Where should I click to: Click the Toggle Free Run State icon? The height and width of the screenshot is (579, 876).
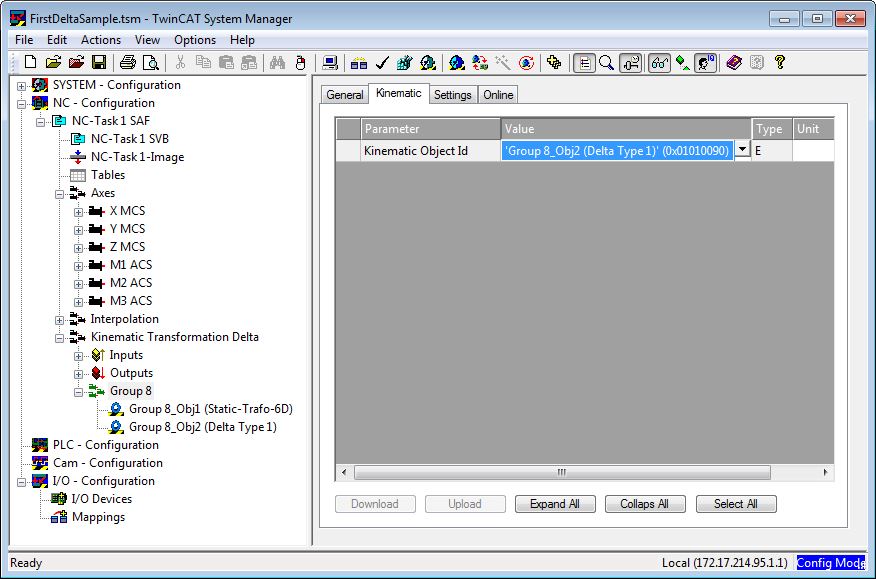point(526,63)
